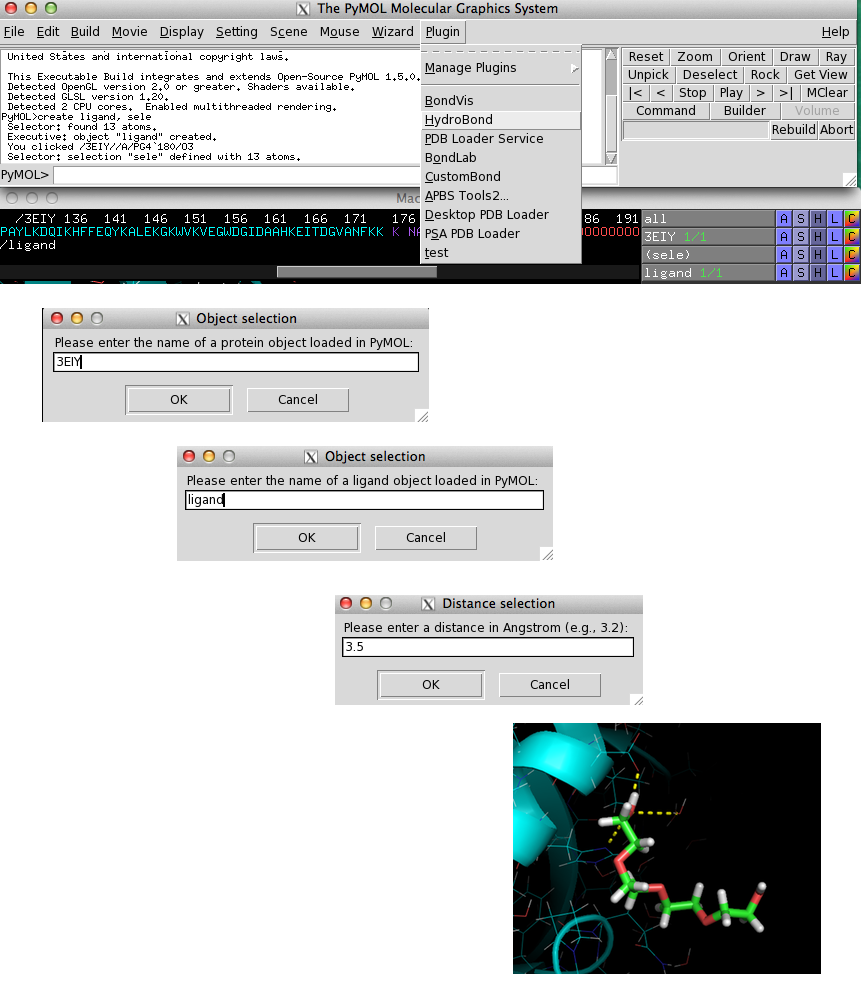Select BondLab plugin entry
The image size is (861, 984).
point(500,158)
